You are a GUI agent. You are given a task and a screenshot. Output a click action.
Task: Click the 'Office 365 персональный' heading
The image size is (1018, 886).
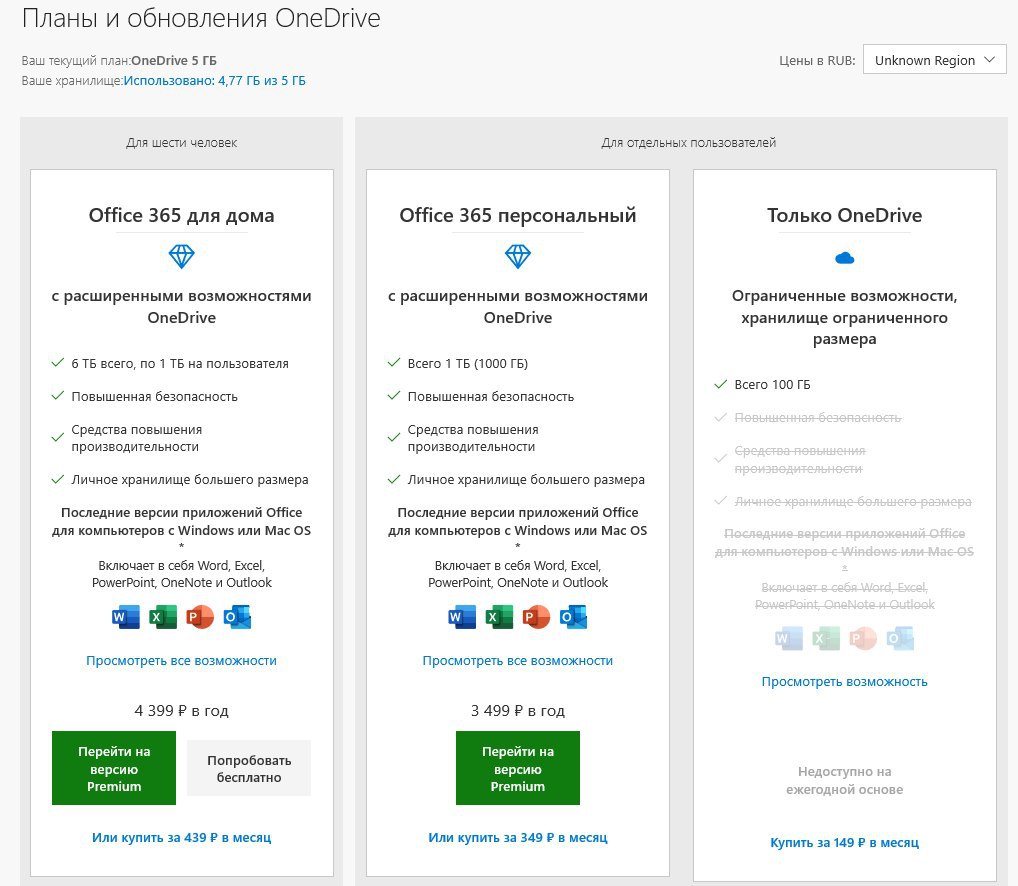[518, 215]
